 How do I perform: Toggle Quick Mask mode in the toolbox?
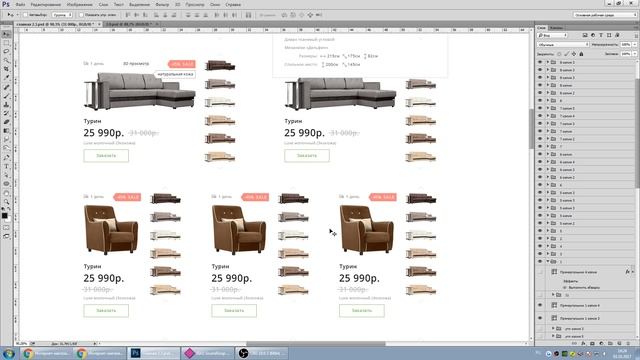[x=6, y=228]
